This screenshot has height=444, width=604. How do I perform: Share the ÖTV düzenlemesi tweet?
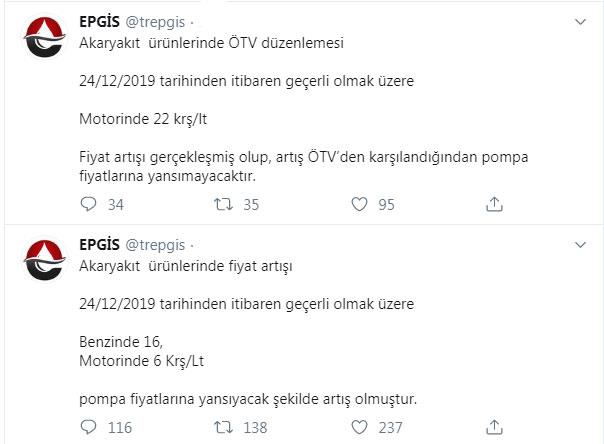click(x=493, y=205)
